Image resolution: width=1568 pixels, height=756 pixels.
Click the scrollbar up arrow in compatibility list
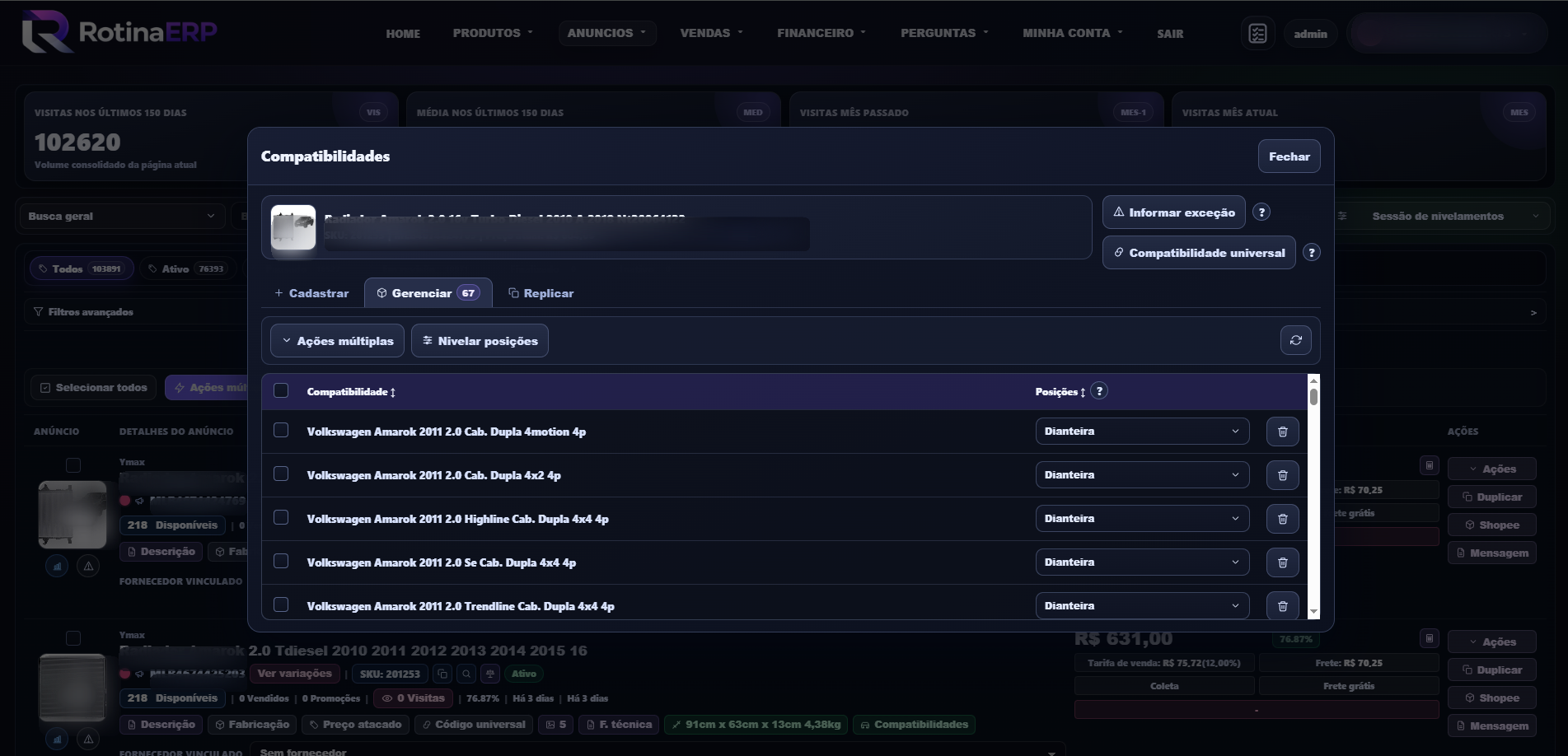1313,380
